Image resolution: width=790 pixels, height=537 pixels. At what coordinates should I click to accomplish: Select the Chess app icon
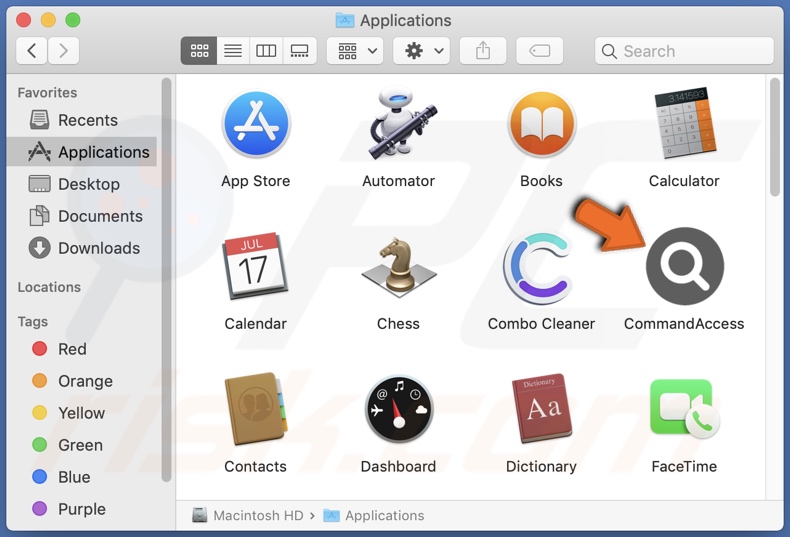point(399,266)
